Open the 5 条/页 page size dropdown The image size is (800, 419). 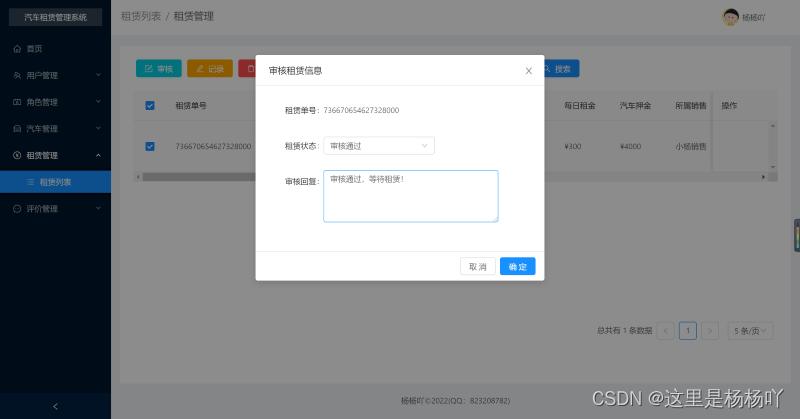[750, 331]
